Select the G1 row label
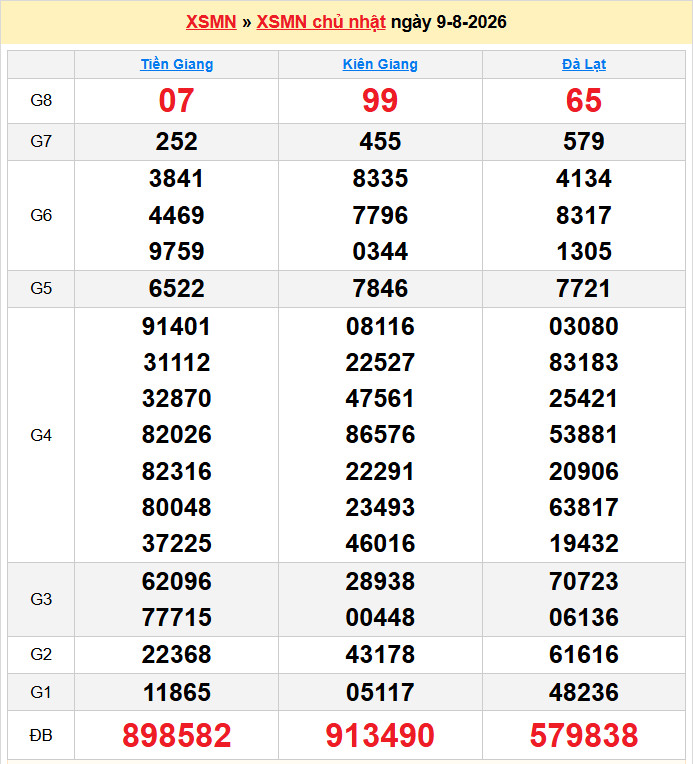 point(41,692)
